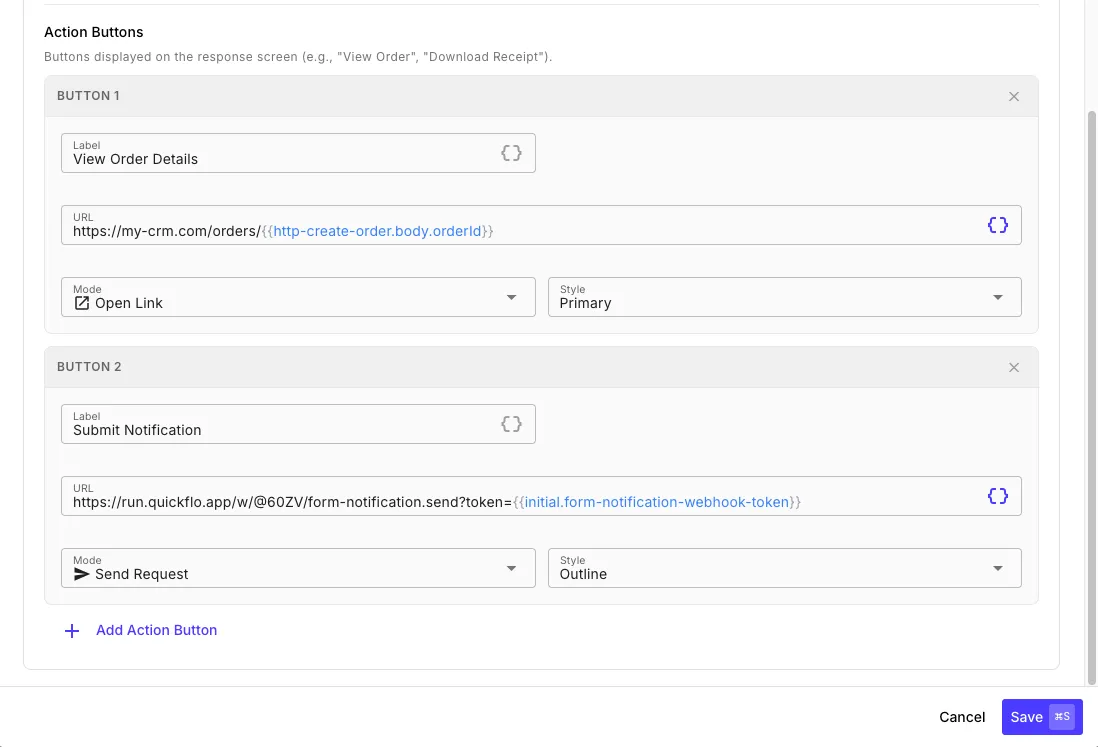Click the View Order Details label input
Screen dimensions: 1098x747
[250, 158]
